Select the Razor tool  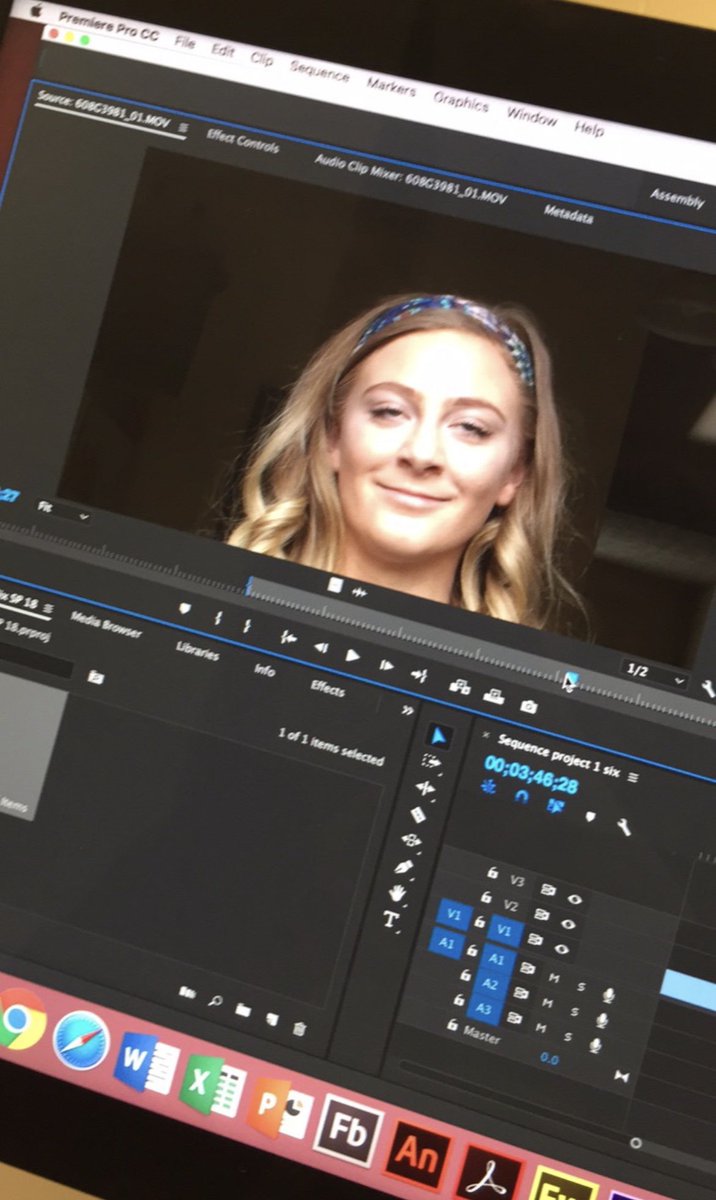pos(419,814)
